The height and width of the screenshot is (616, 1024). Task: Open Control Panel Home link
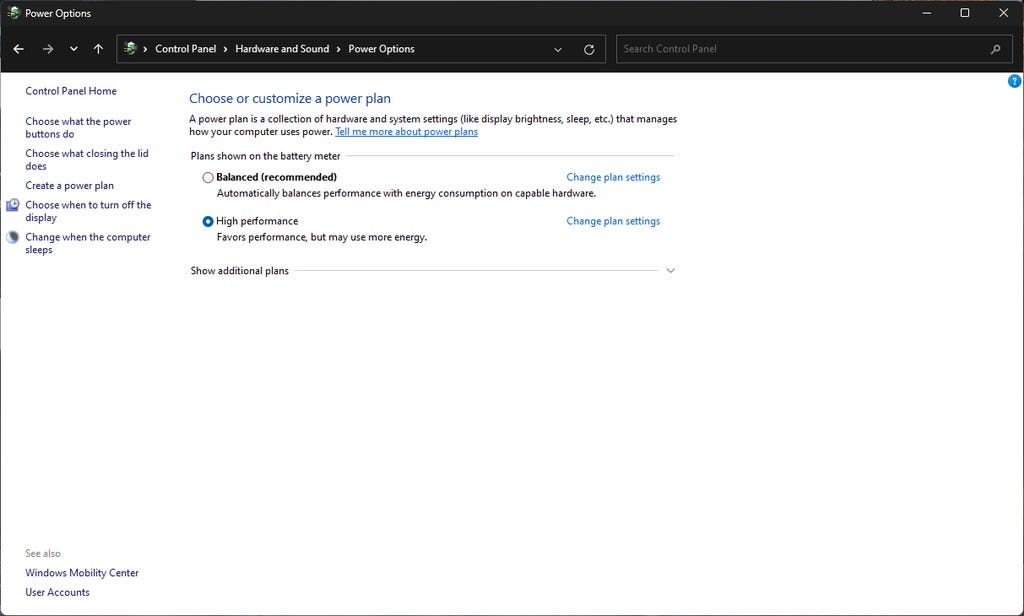pyautogui.click(x=71, y=91)
